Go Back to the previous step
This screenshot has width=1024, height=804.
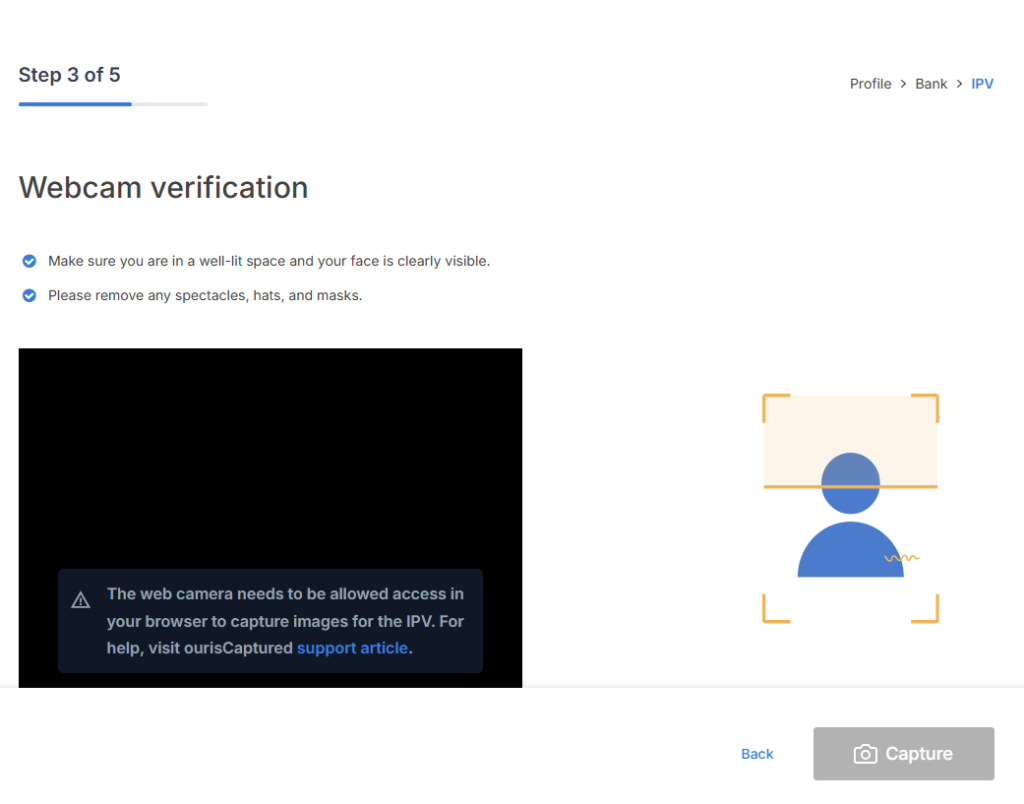coord(757,754)
